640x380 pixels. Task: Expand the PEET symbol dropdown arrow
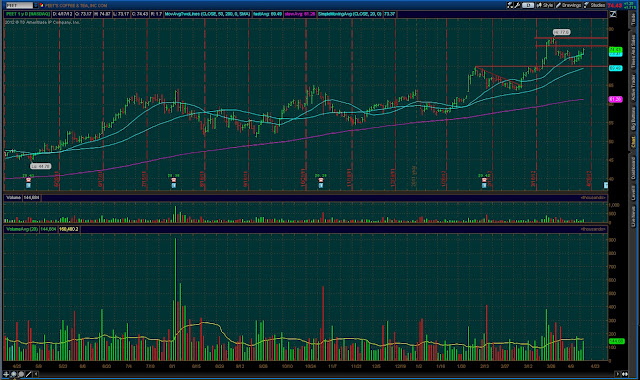tap(36, 5)
